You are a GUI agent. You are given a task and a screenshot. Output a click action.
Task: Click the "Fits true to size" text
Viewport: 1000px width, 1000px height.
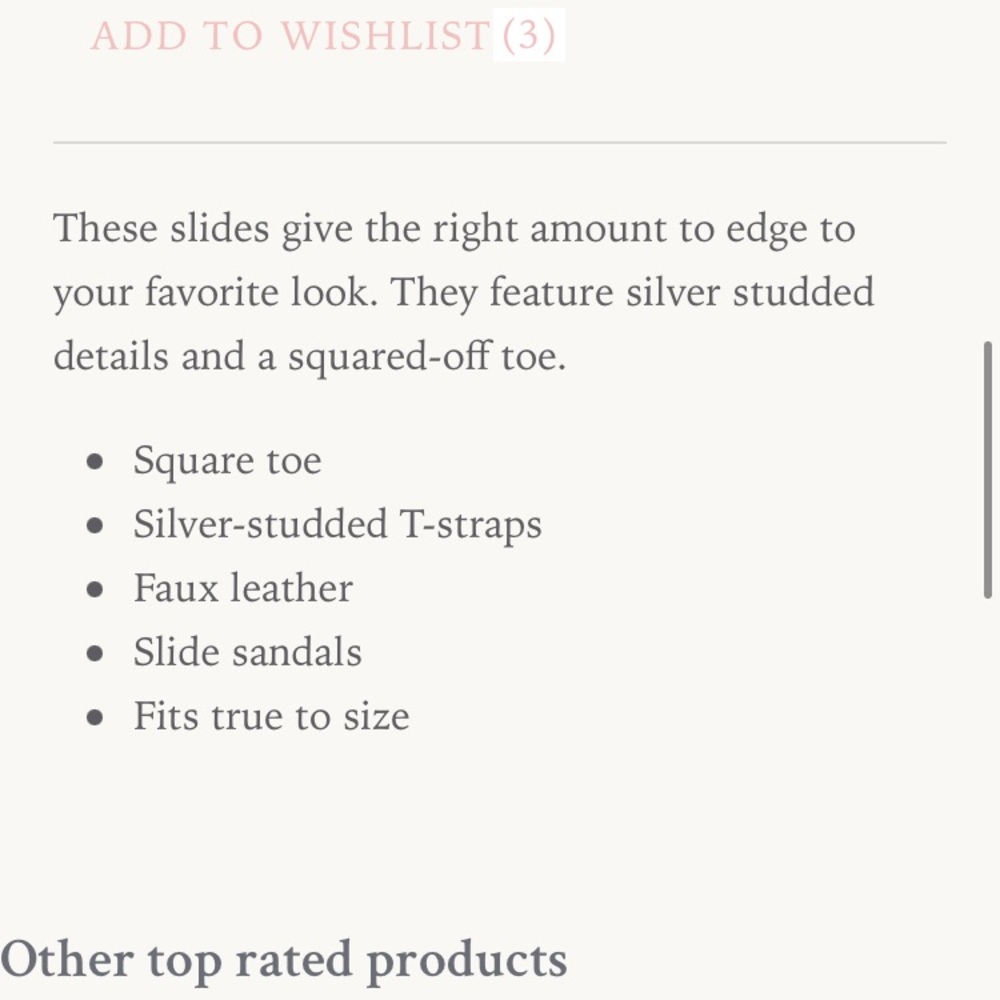click(271, 717)
